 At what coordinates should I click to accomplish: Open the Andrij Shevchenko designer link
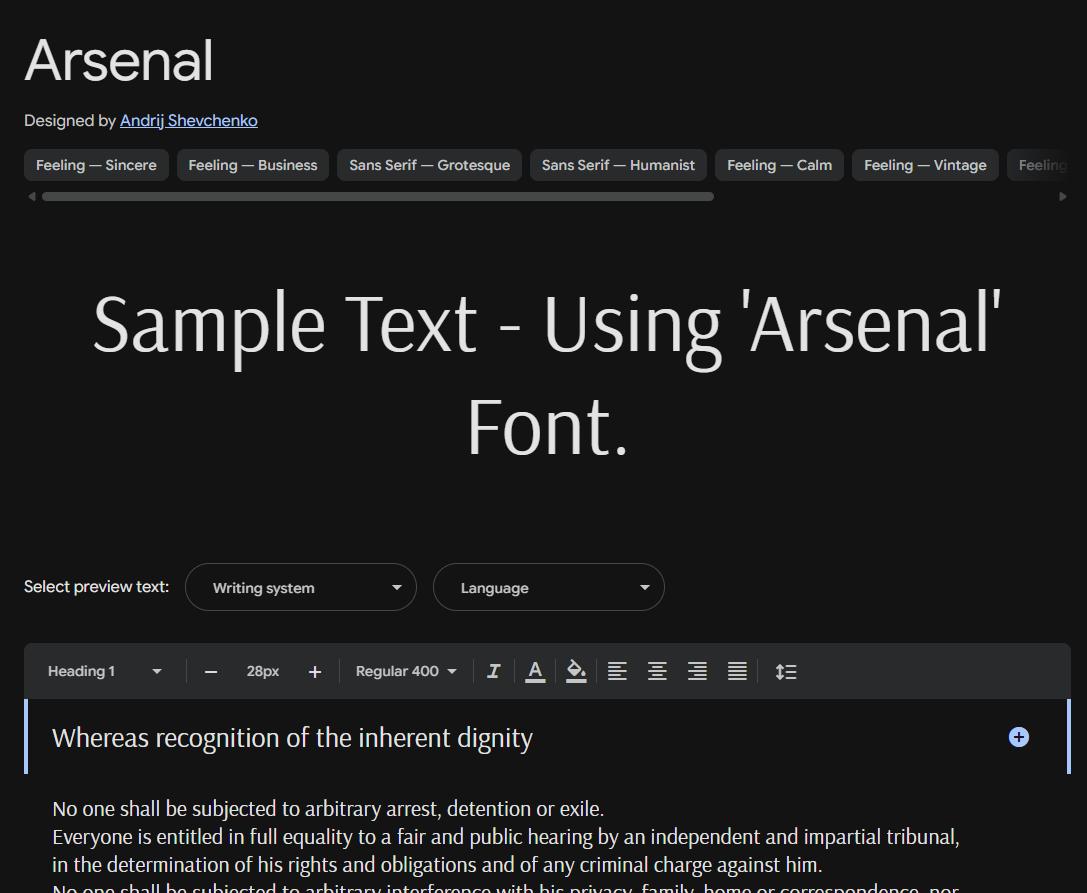(189, 121)
